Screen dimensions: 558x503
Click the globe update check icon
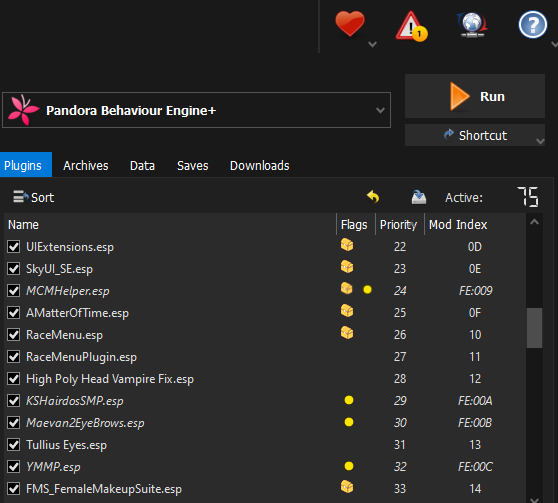pyautogui.click(x=472, y=24)
